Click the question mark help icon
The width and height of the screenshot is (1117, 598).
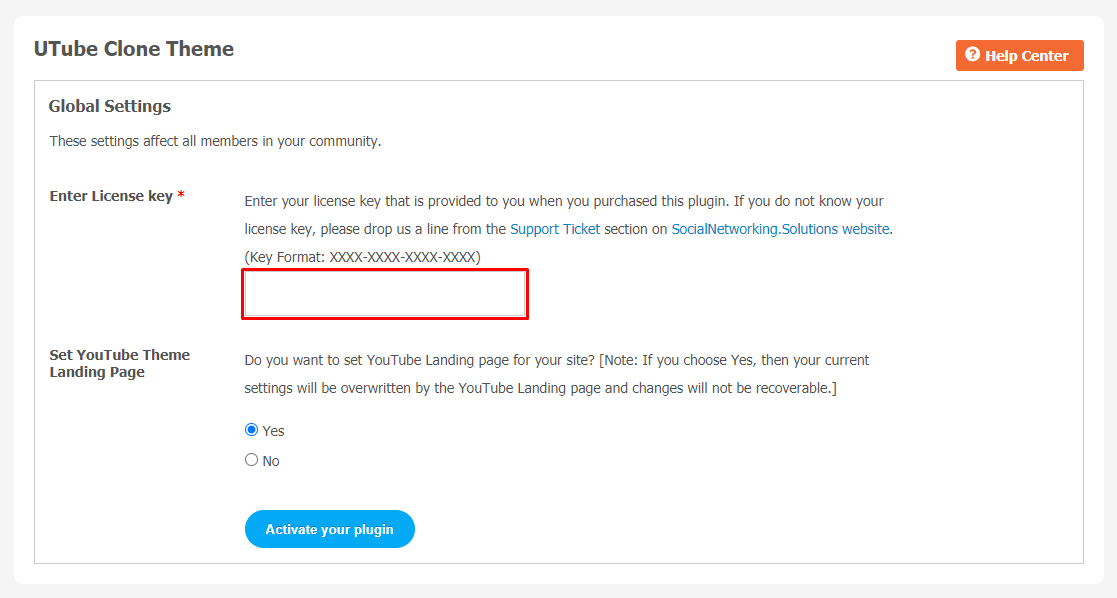pyautogui.click(x=972, y=55)
